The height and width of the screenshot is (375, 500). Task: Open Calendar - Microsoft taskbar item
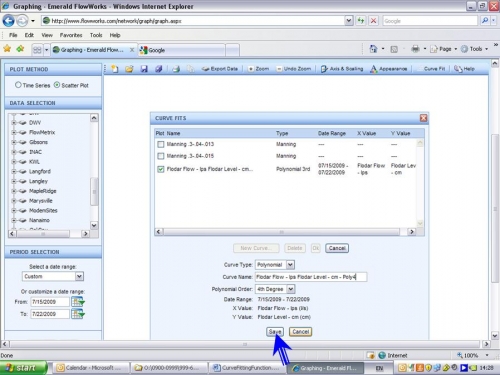click(92, 368)
